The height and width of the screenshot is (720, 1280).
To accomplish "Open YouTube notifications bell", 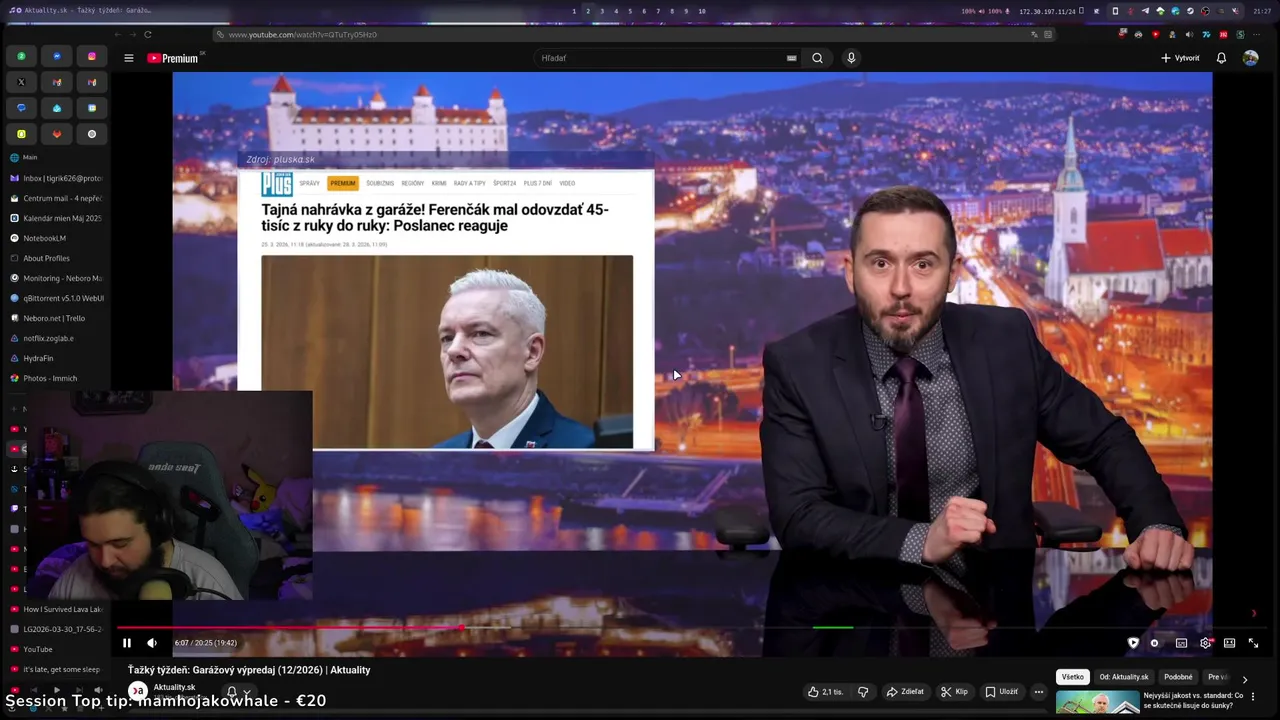I will (1221, 58).
